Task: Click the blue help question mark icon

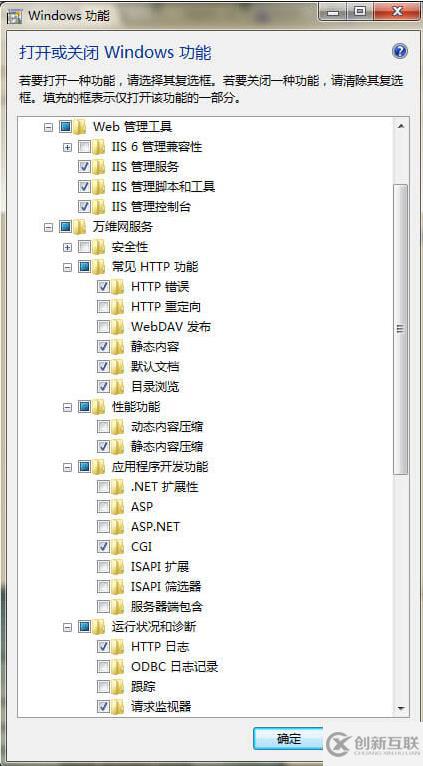Action: 400,51
